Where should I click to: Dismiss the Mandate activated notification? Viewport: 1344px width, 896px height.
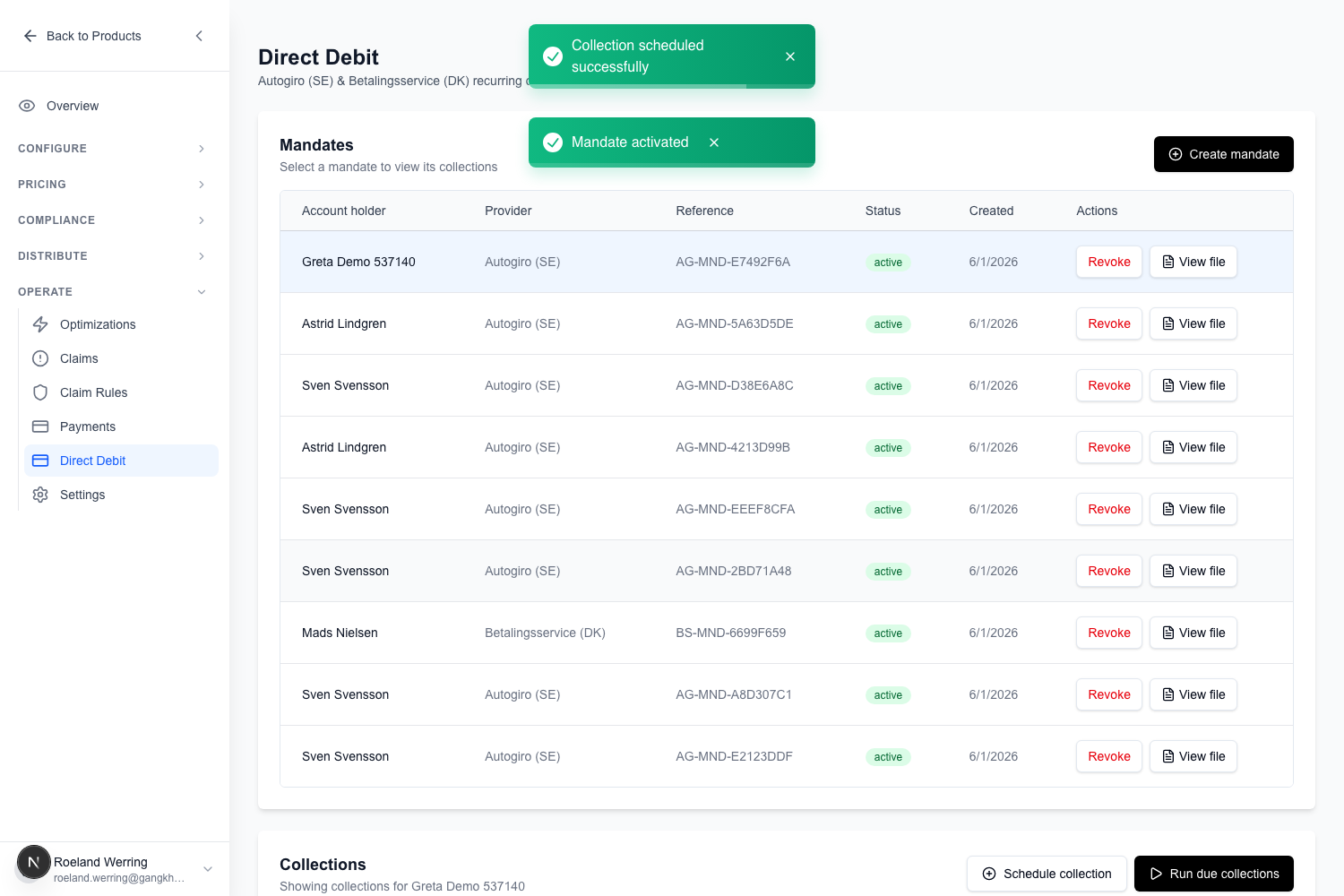click(x=714, y=142)
